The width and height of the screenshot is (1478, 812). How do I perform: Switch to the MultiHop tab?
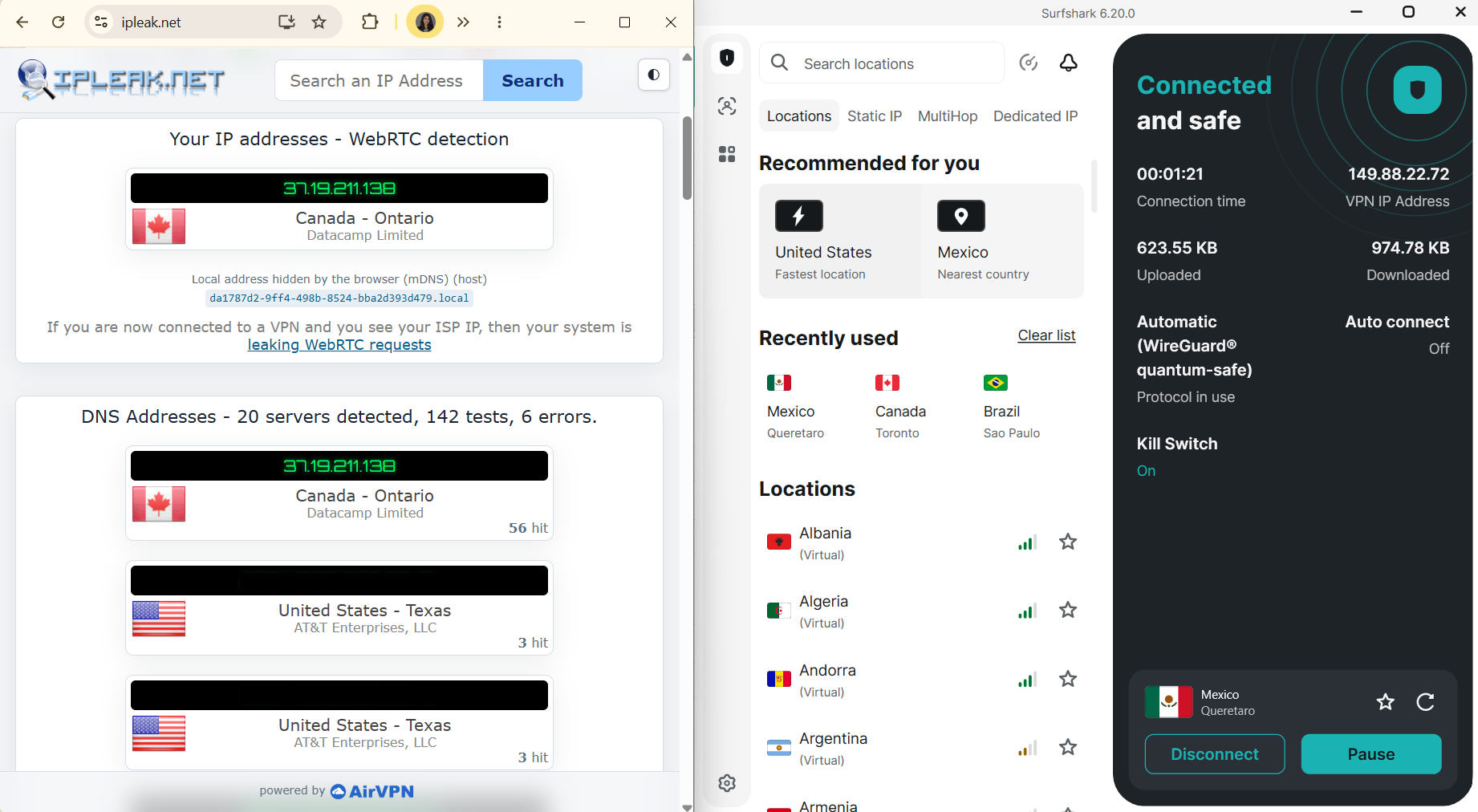point(948,116)
